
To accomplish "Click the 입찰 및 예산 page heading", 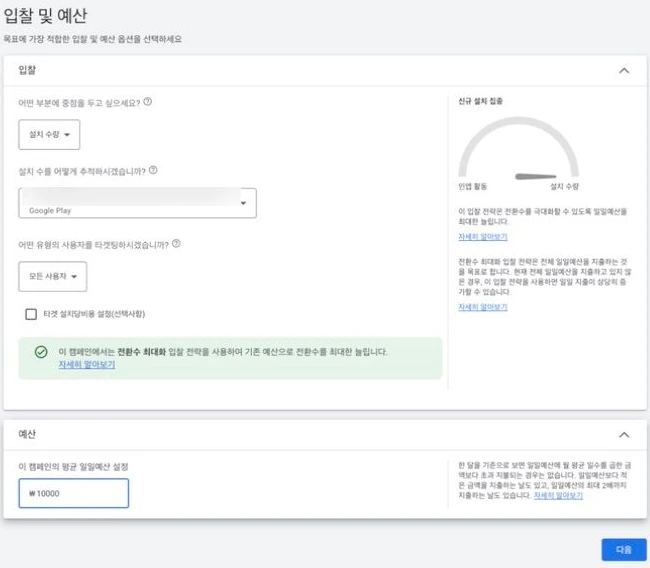I will tap(45, 16).
